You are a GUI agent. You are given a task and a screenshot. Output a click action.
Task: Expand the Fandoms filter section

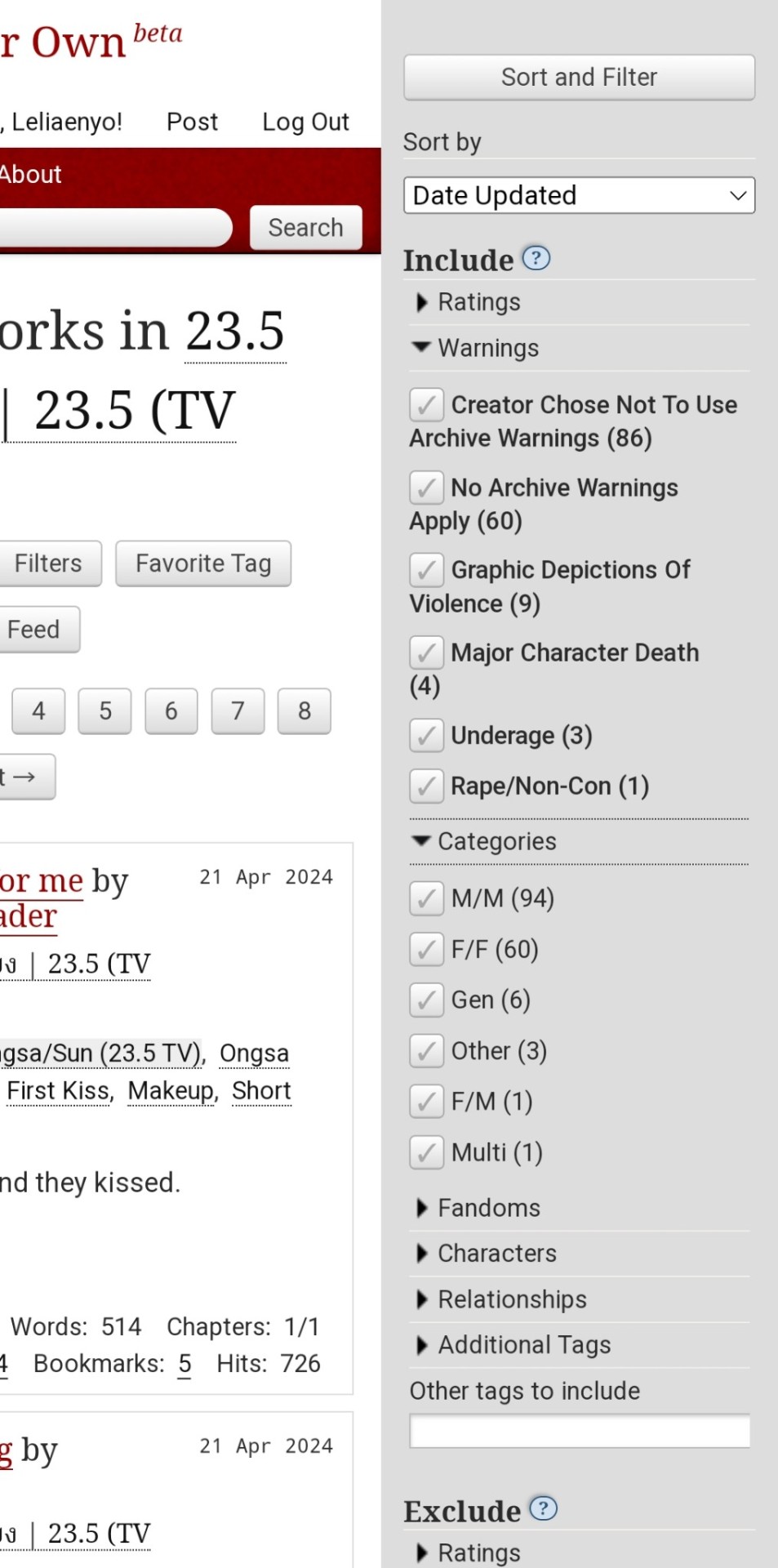click(488, 1208)
